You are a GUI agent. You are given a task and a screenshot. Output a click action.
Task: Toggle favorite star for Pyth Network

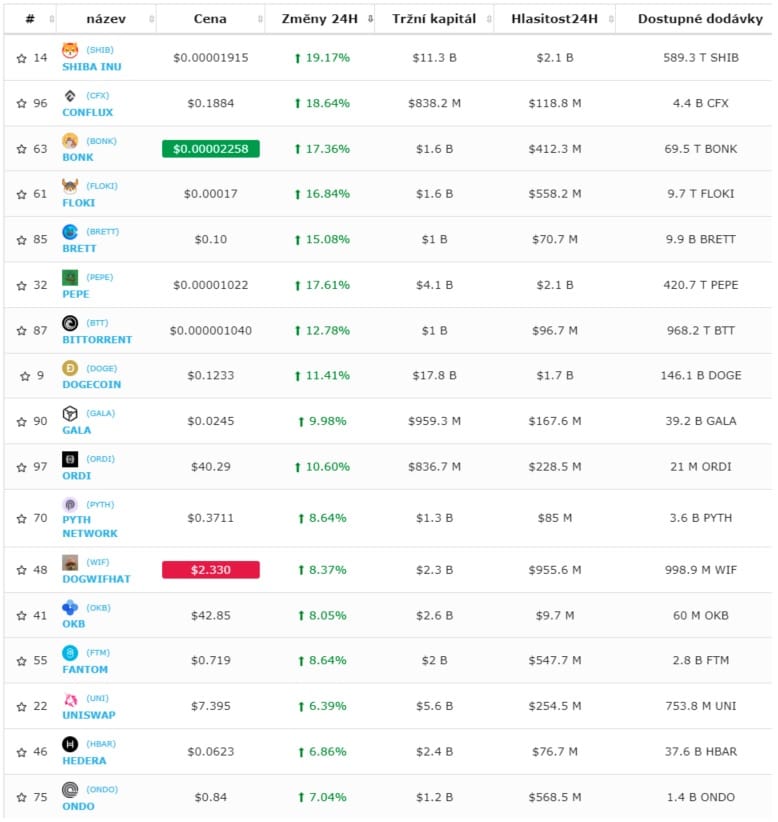21,519
